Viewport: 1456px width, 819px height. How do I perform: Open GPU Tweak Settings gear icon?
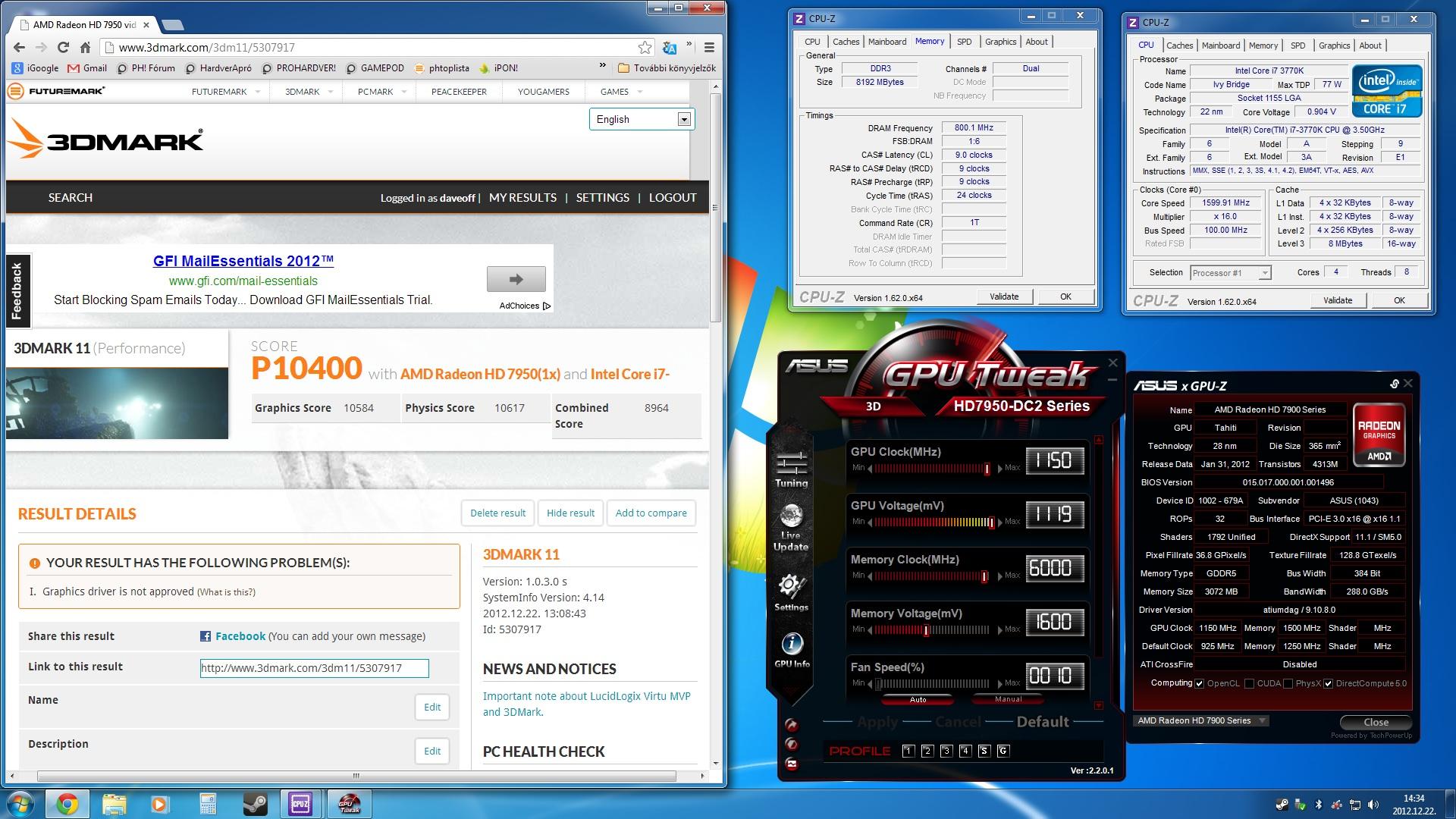coord(791,586)
